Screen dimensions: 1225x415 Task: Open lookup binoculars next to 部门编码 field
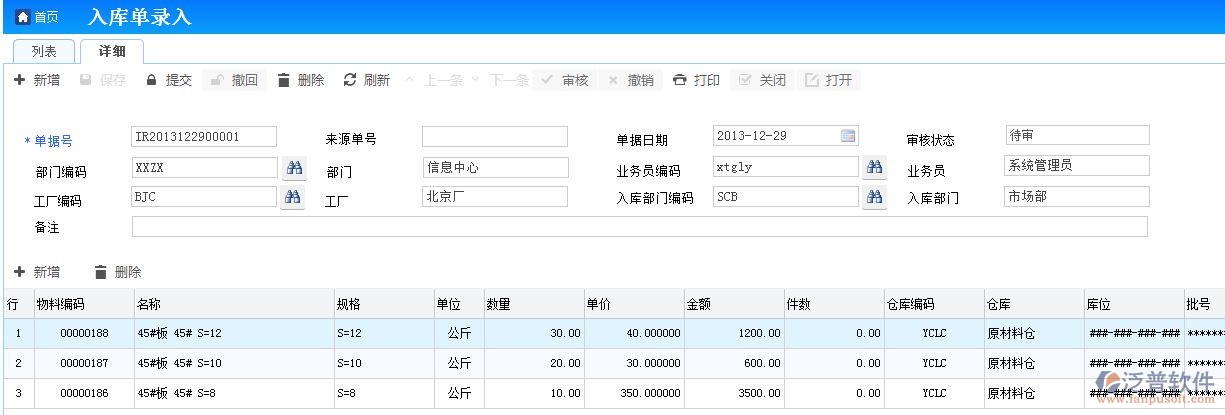[293, 168]
